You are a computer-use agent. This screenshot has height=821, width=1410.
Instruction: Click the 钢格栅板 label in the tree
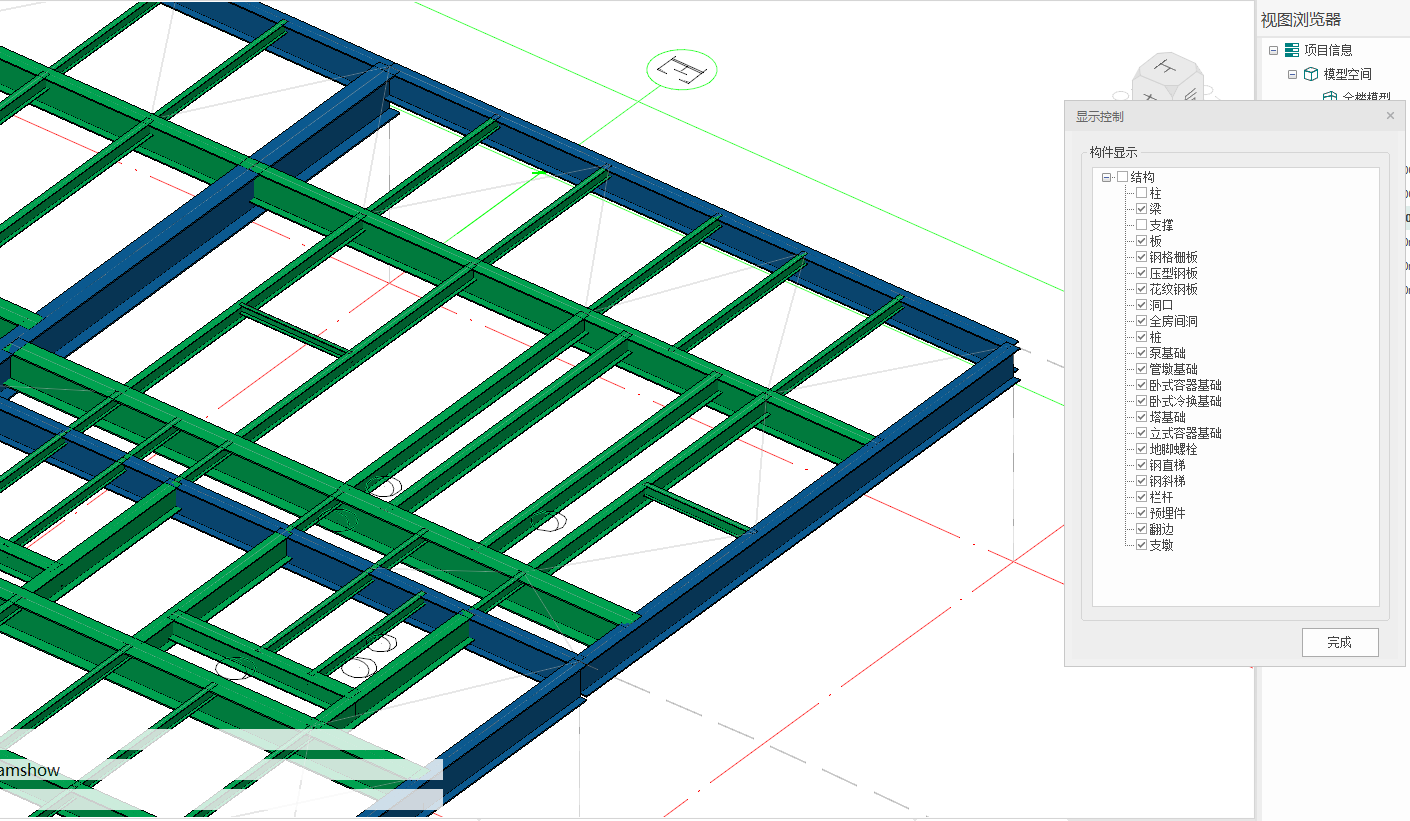(1173, 257)
